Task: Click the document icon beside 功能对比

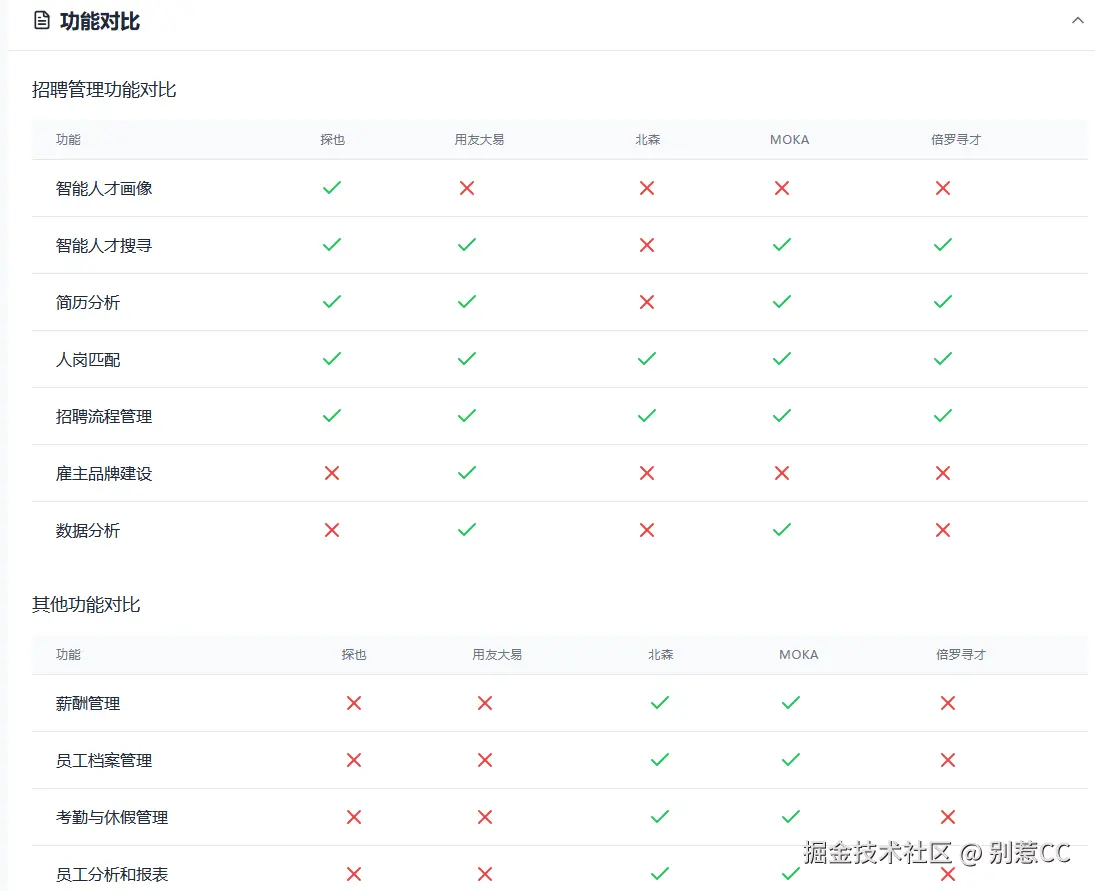Action: tap(42, 20)
